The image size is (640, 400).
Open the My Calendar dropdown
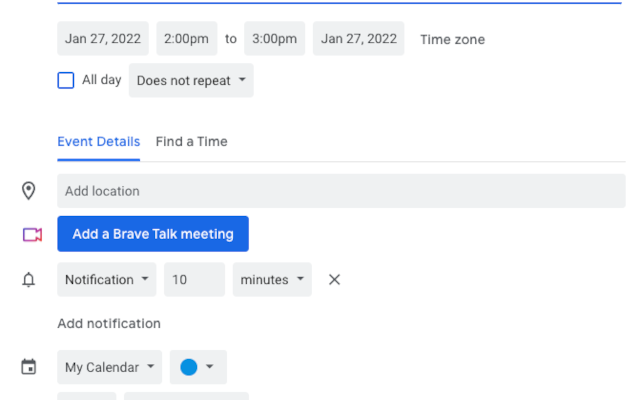(x=110, y=367)
